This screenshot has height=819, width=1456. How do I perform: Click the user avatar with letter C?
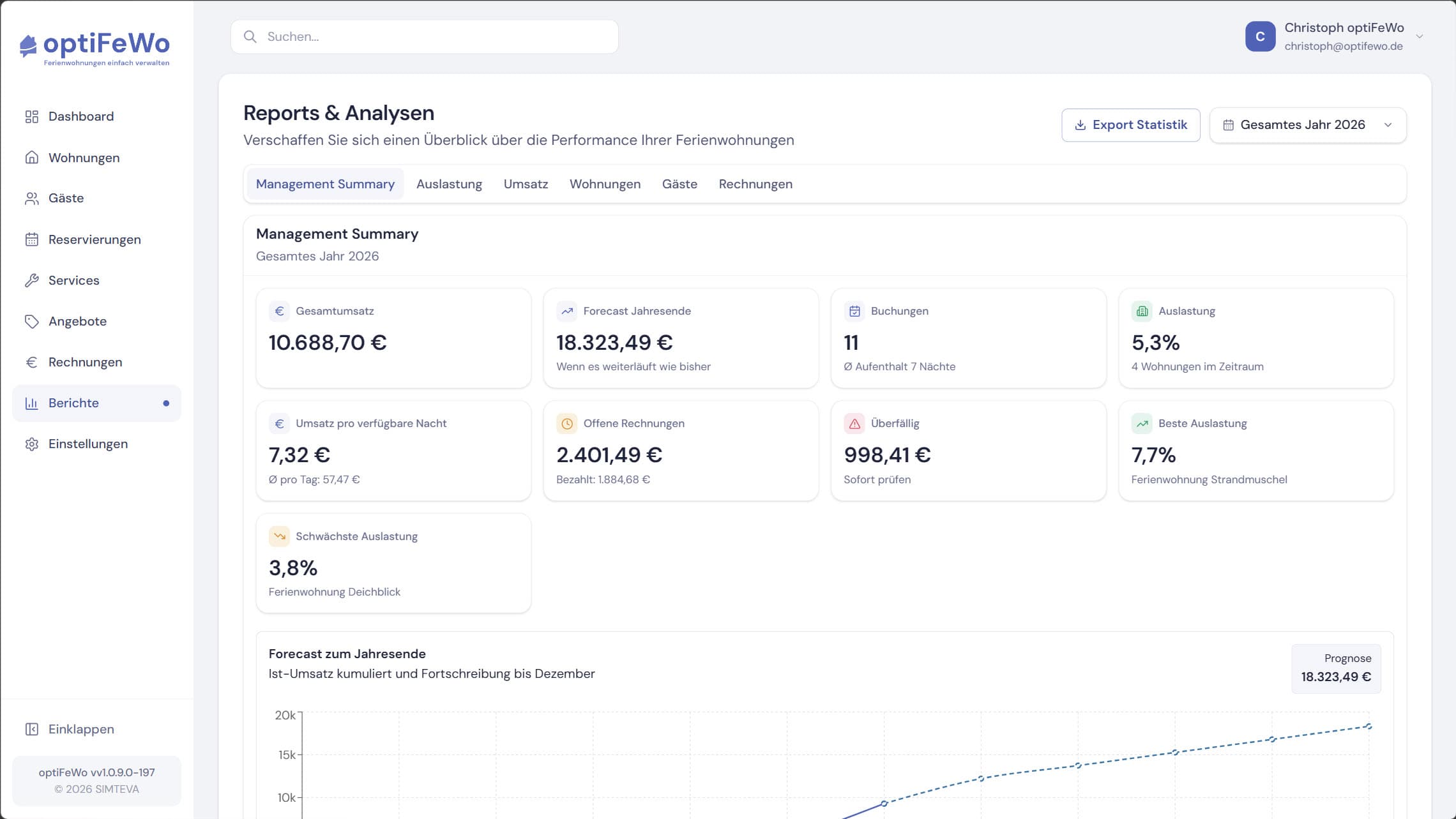tap(1260, 36)
